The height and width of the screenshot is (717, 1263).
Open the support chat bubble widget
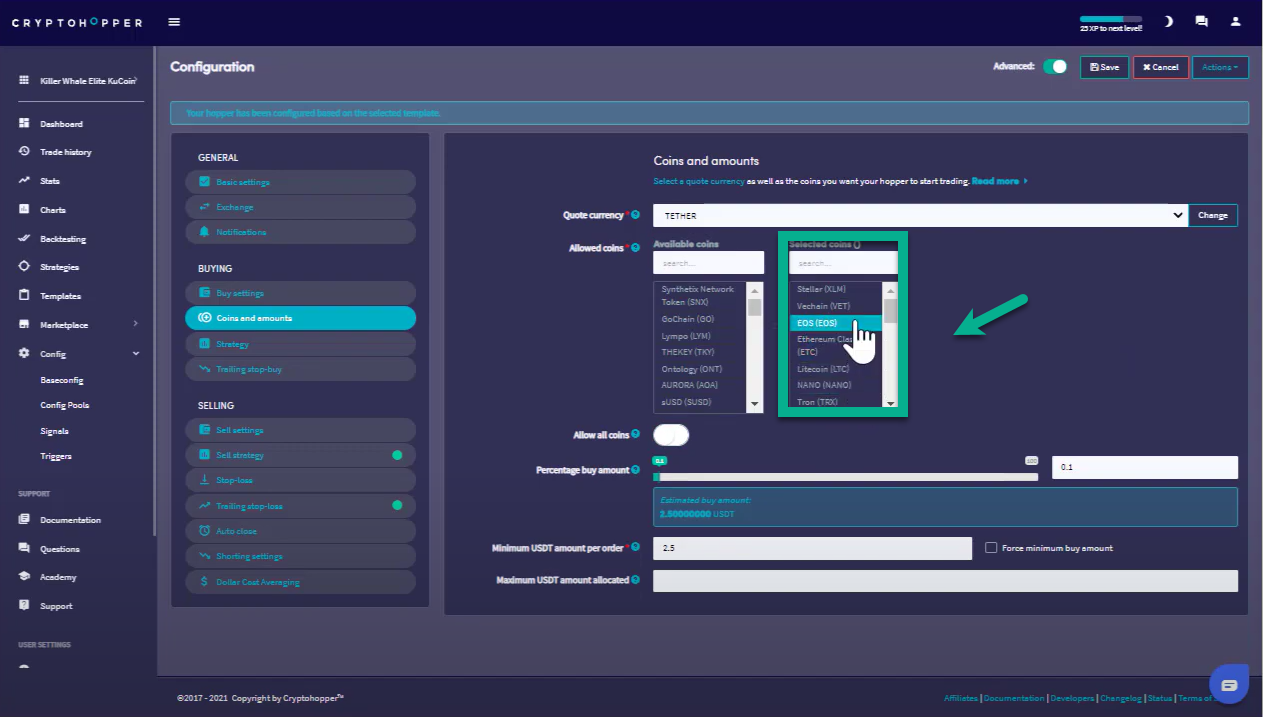click(1229, 685)
